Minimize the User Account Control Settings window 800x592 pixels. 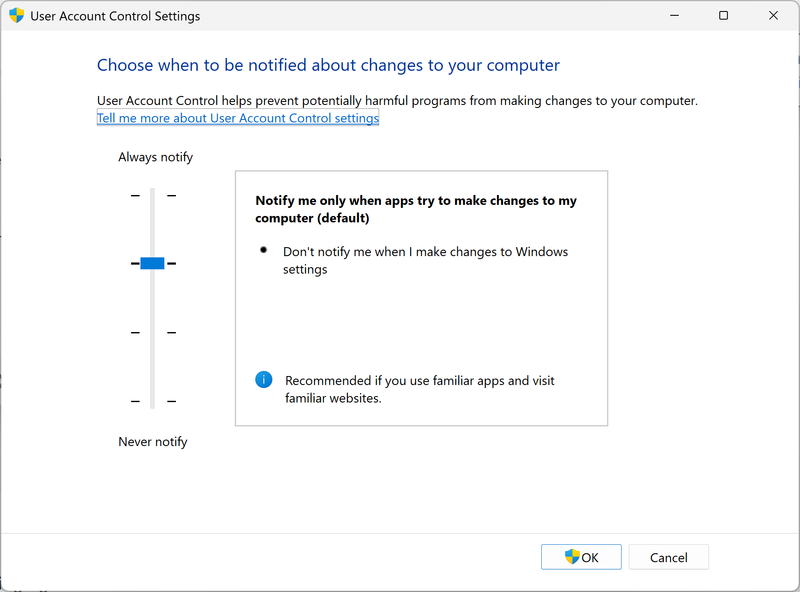(674, 15)
